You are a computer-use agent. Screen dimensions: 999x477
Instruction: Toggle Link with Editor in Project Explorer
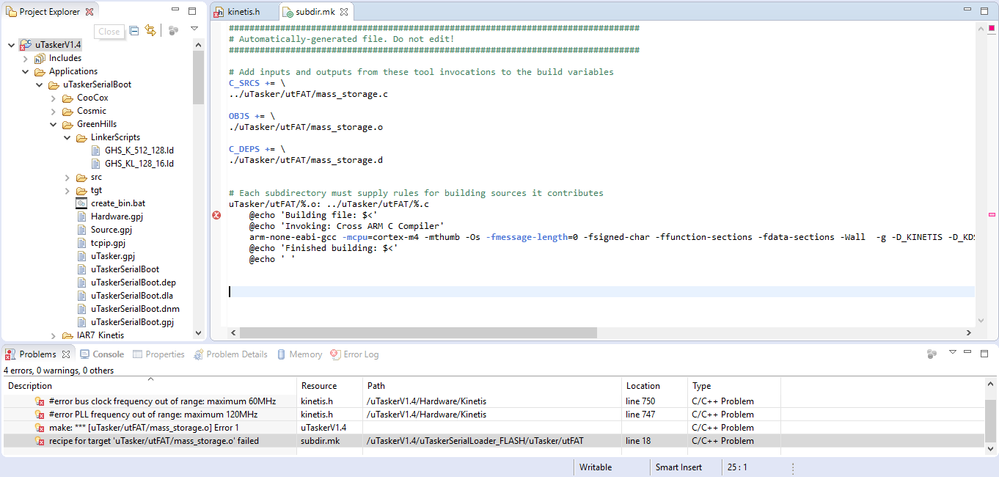click(150, 30)
